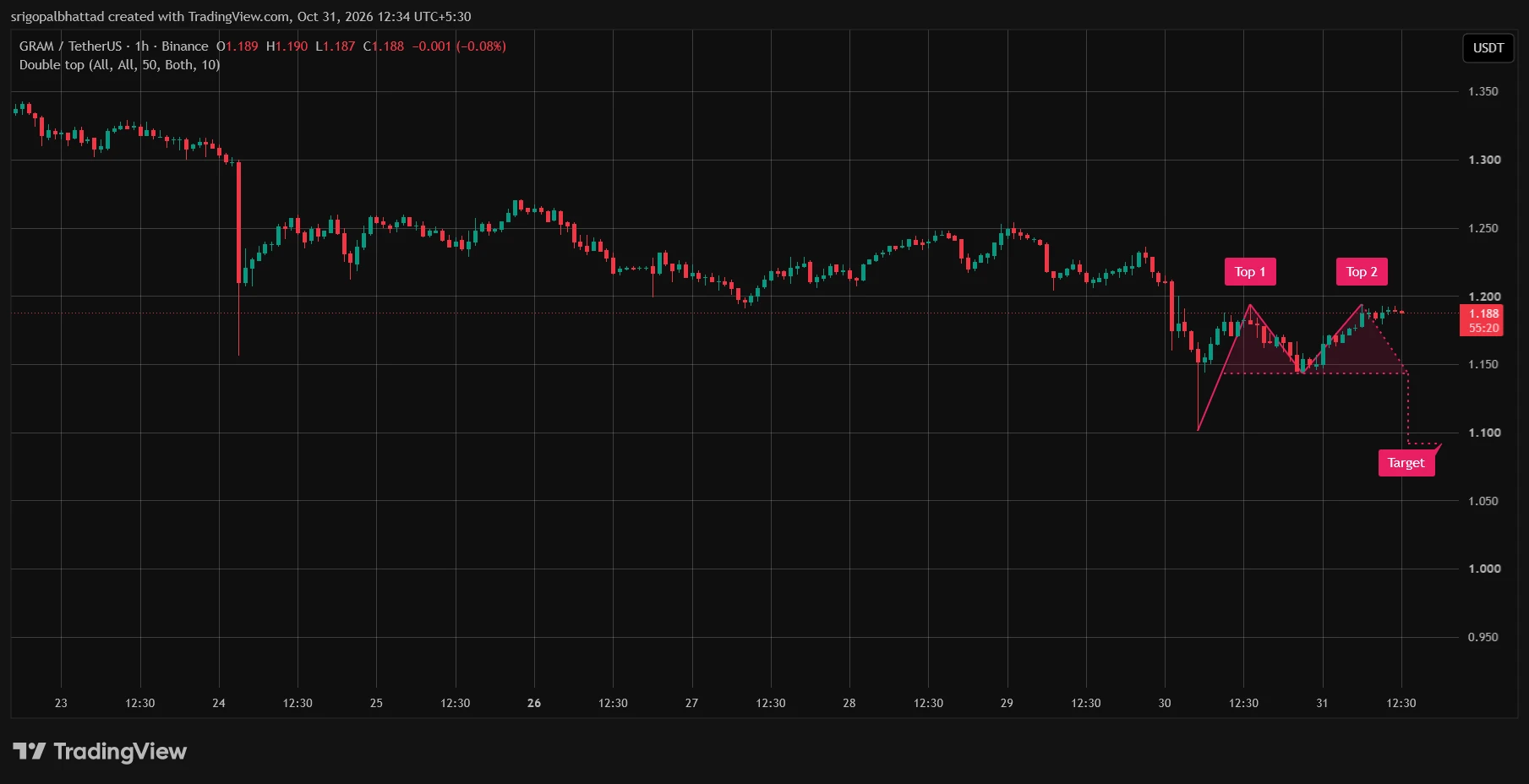Click the 0.950 price axis label
The height and width of the screenshot is (784, 1529).
(1483, 637)
